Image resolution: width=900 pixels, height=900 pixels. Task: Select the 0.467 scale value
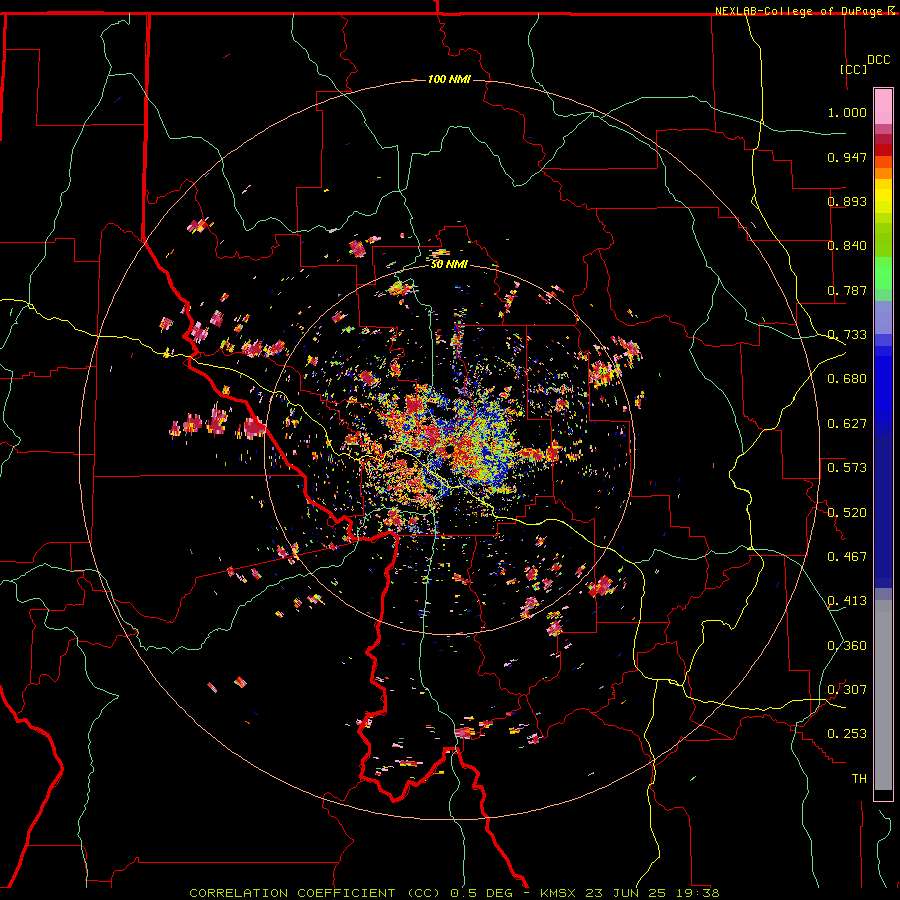(x=847, y=557)
